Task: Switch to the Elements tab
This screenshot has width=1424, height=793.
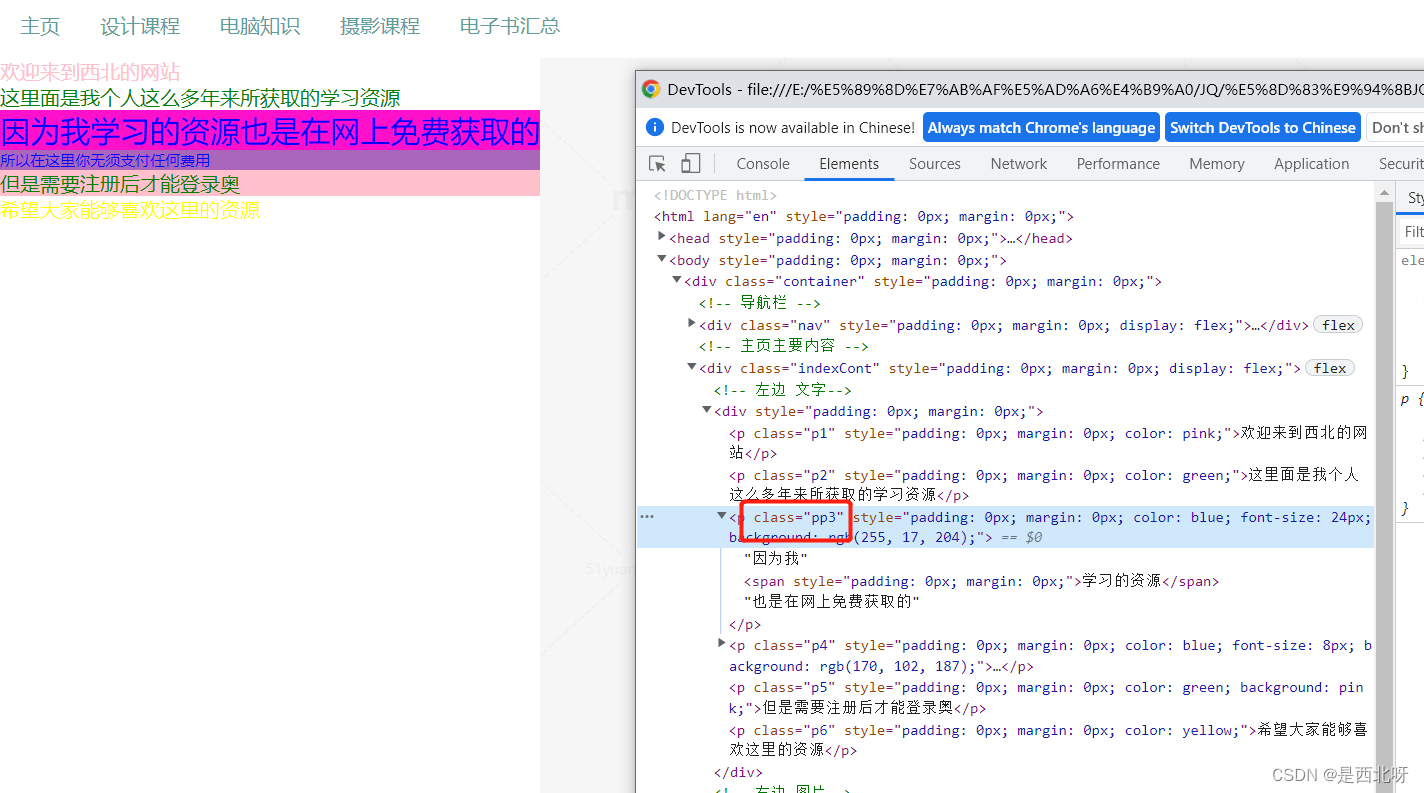Action: (x=849, y=164)
